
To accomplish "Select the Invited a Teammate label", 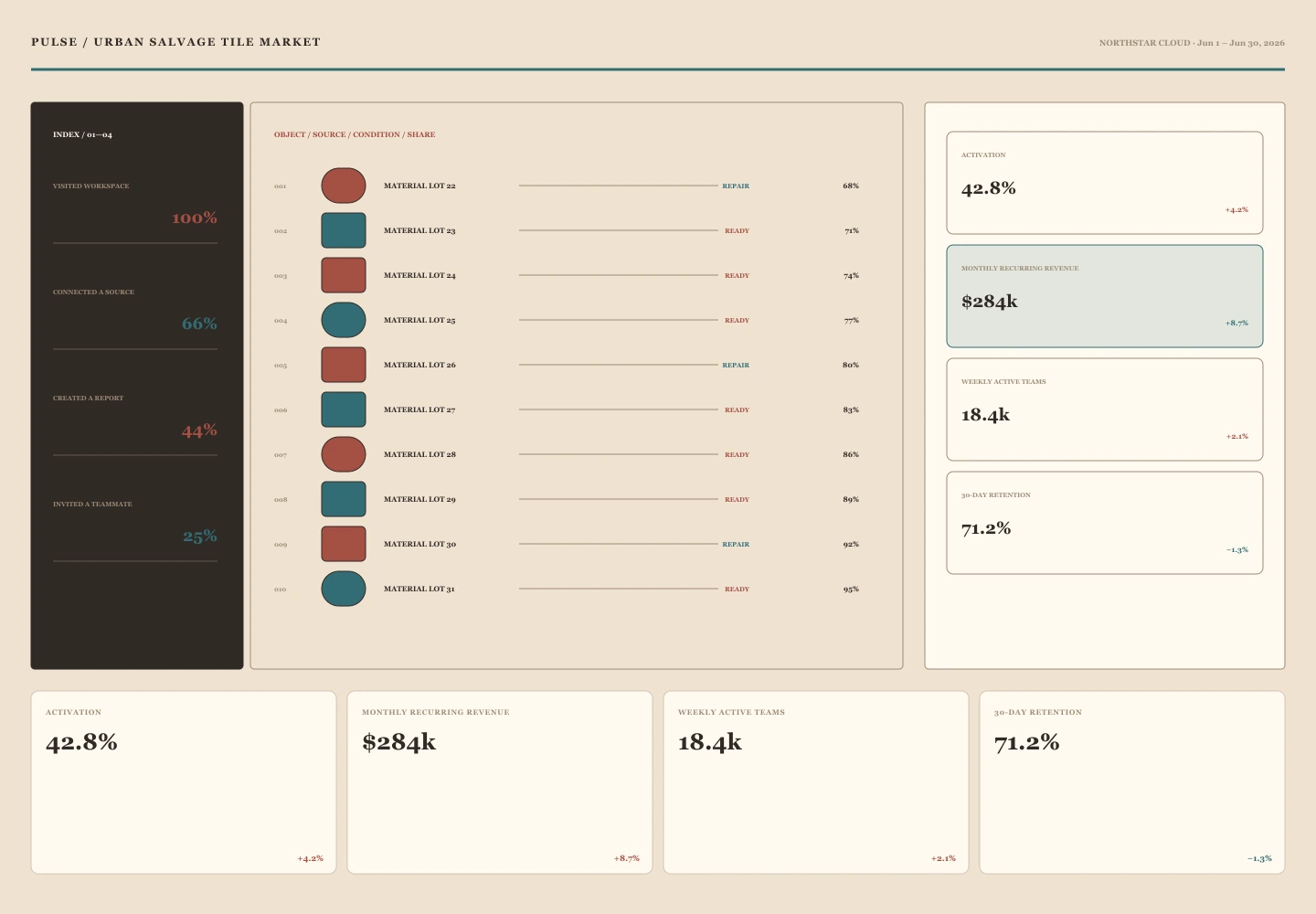I will coord(92,504).
